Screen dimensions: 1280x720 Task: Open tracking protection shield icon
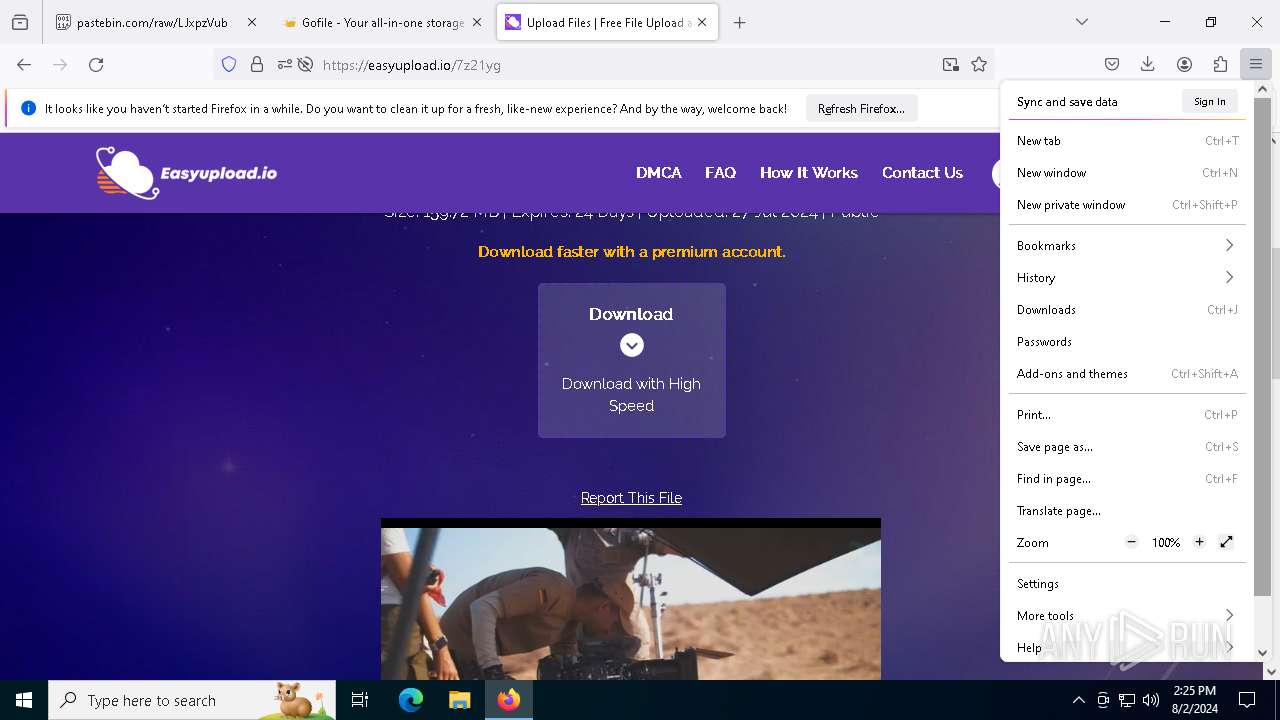coord(229,64)
